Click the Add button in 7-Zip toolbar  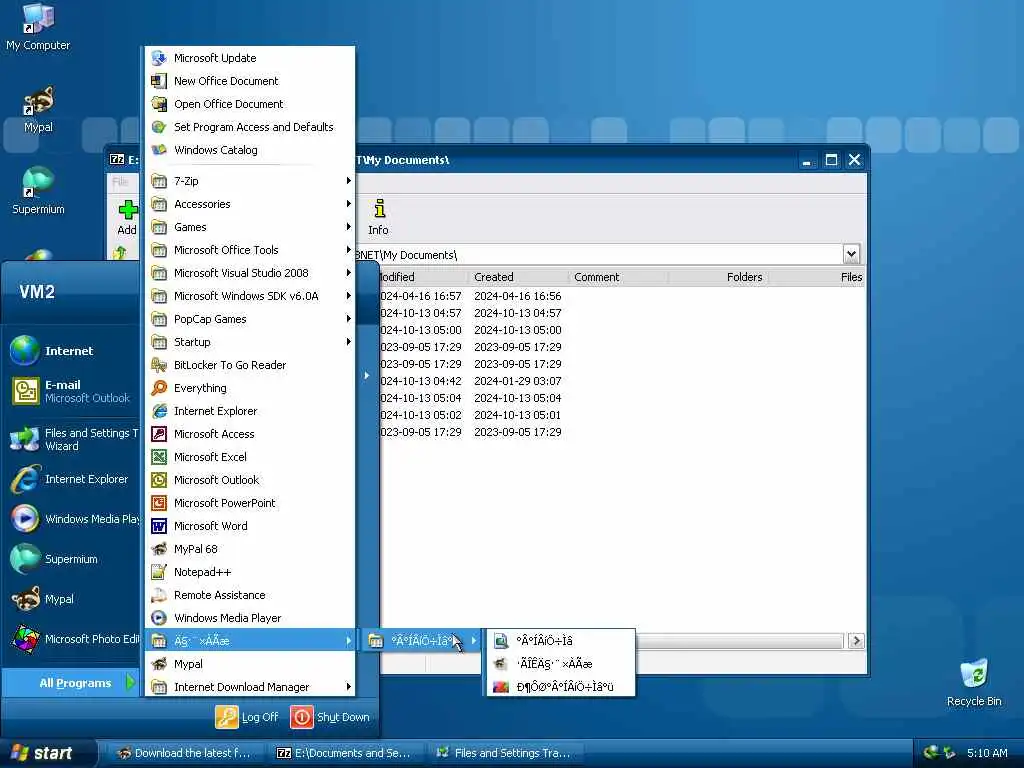[x=127, y=217]
